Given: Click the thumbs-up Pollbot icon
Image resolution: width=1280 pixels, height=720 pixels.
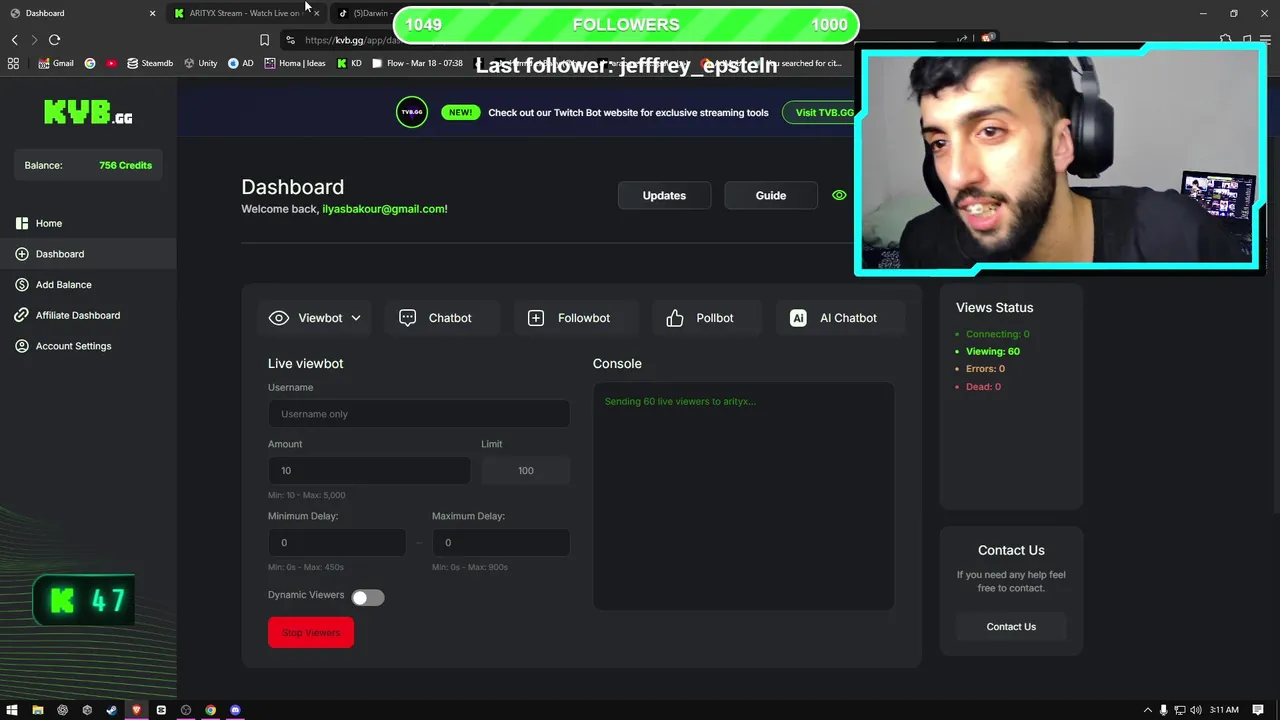Looking at the screenshot, I should click(x=675, y=318).
